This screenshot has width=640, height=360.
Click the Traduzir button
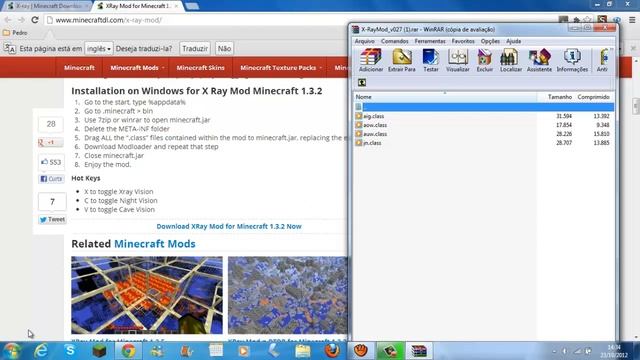pos(195,49)
